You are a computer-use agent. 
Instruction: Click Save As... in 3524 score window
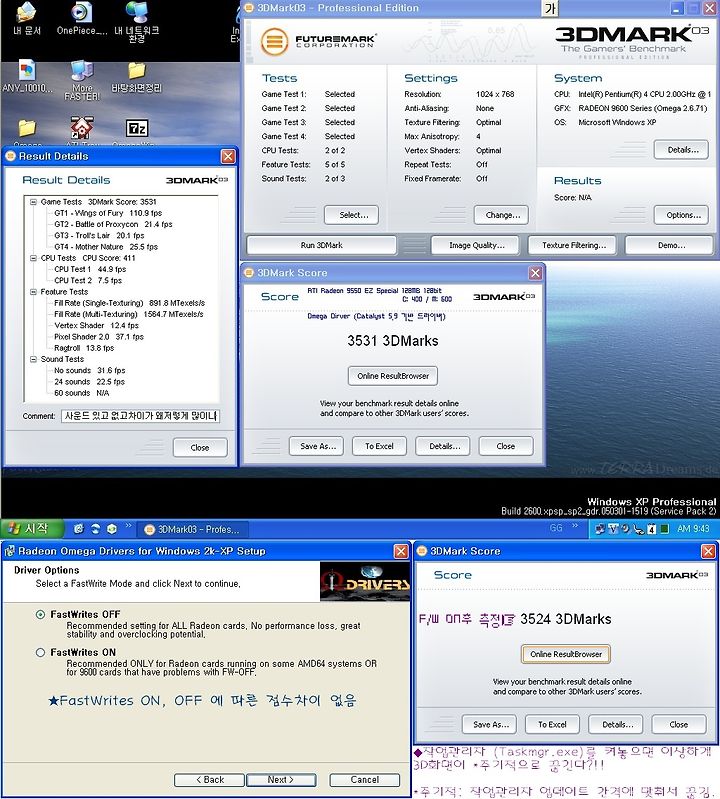489,724
